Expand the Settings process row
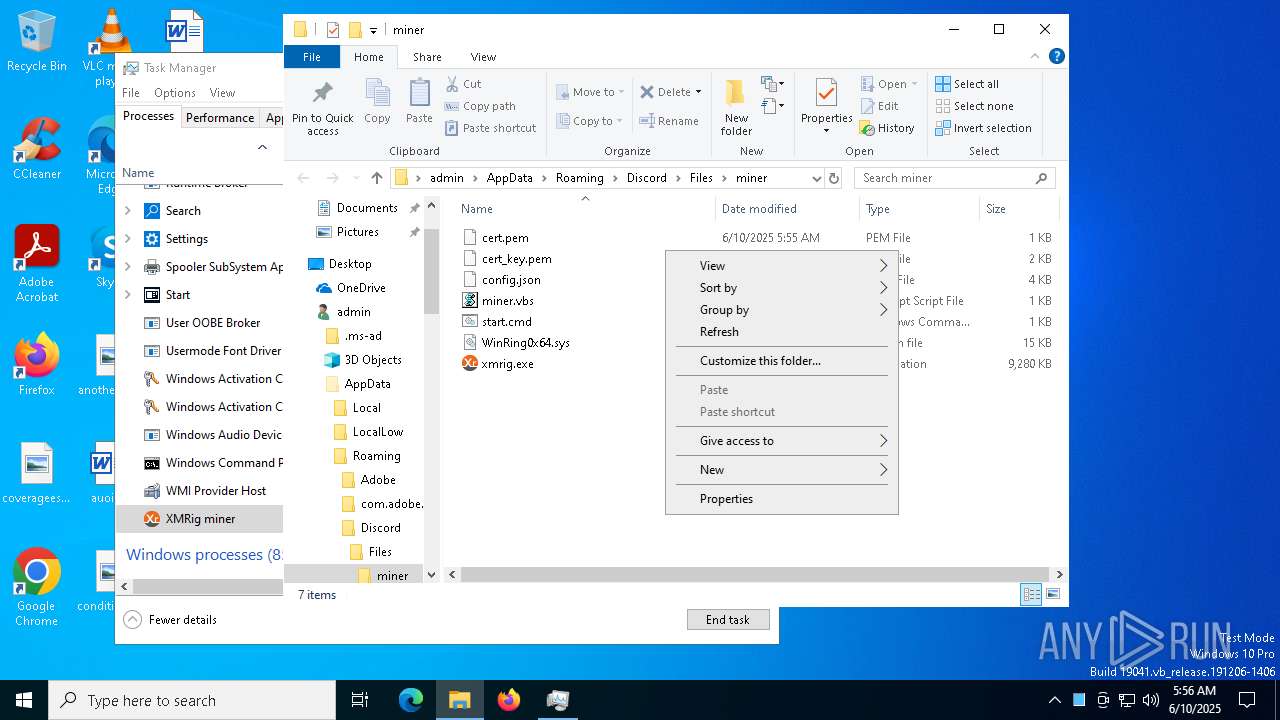The image size is (1280, 720). click(128, 239)
